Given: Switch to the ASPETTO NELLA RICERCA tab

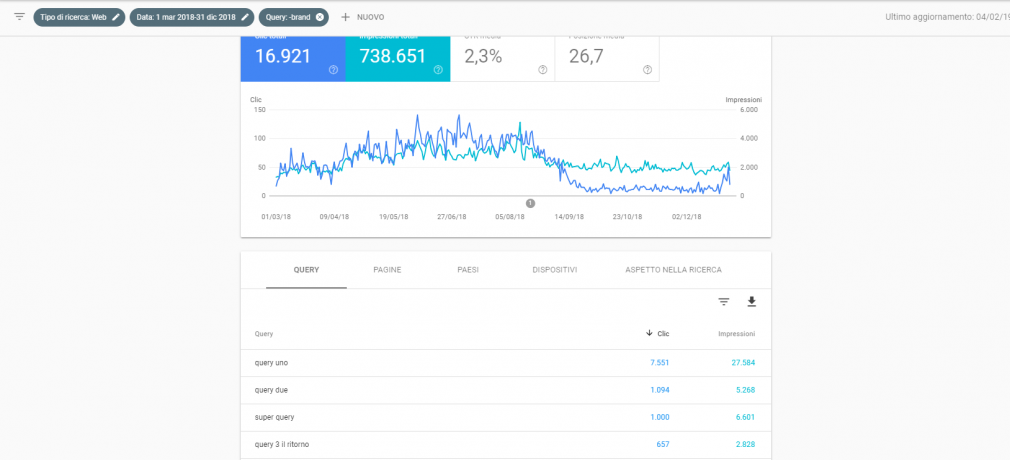Looking at the screenshot, I should coord(673,270).
